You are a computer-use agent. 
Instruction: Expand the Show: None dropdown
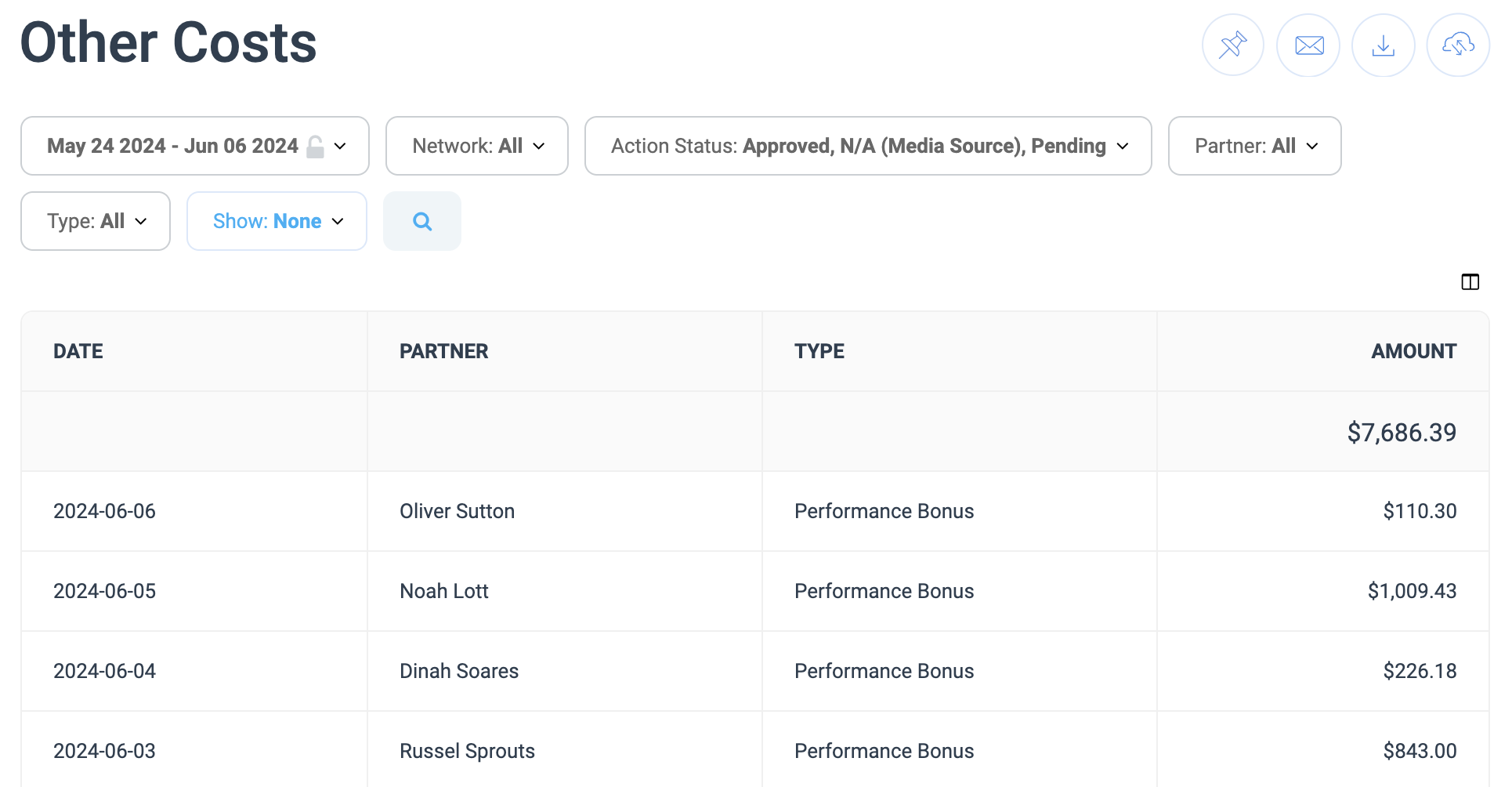(277, 221)
